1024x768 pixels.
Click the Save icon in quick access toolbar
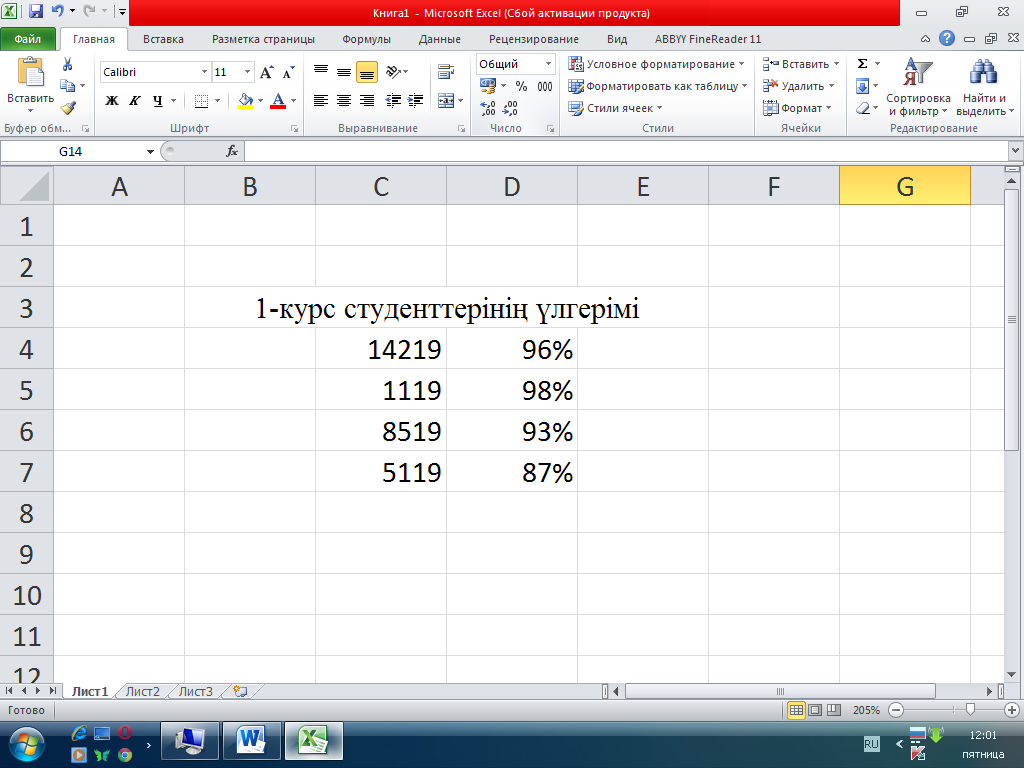tap(36, 11)
